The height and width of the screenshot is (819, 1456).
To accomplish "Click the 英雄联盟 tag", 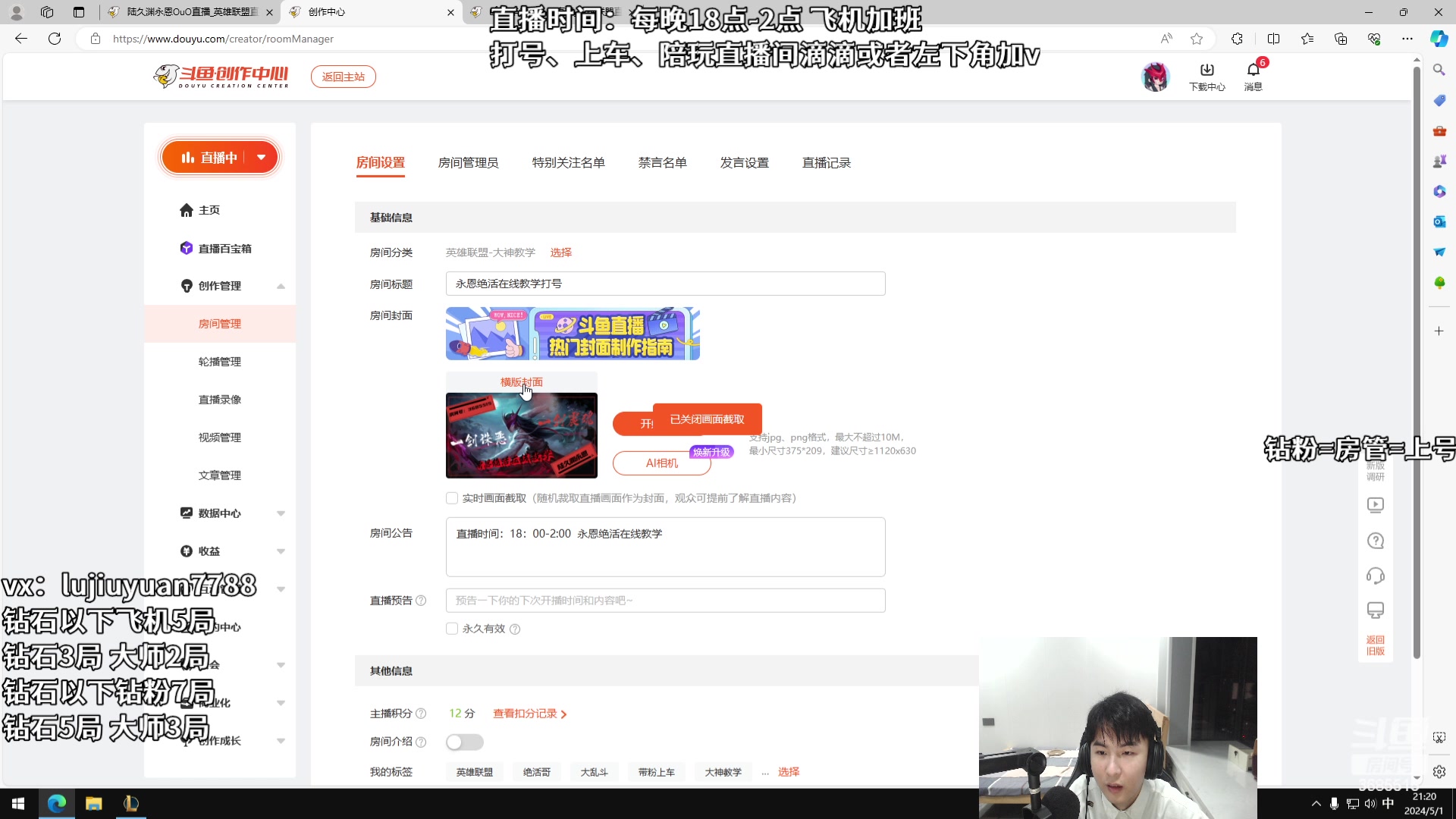I will coord(475,772).
